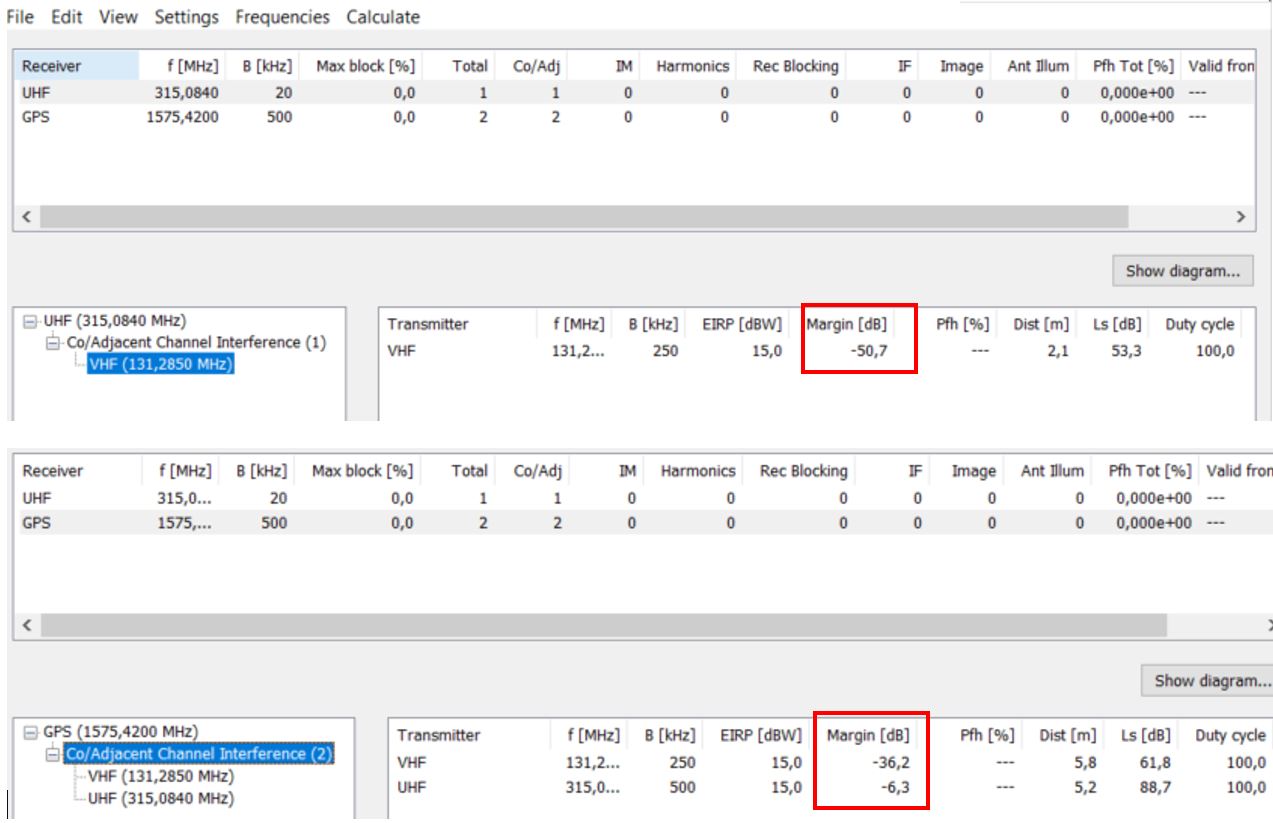
Task: Click Ls [dB] header above 61,8
Action: pyautogui.click(x=1144, y=735)
